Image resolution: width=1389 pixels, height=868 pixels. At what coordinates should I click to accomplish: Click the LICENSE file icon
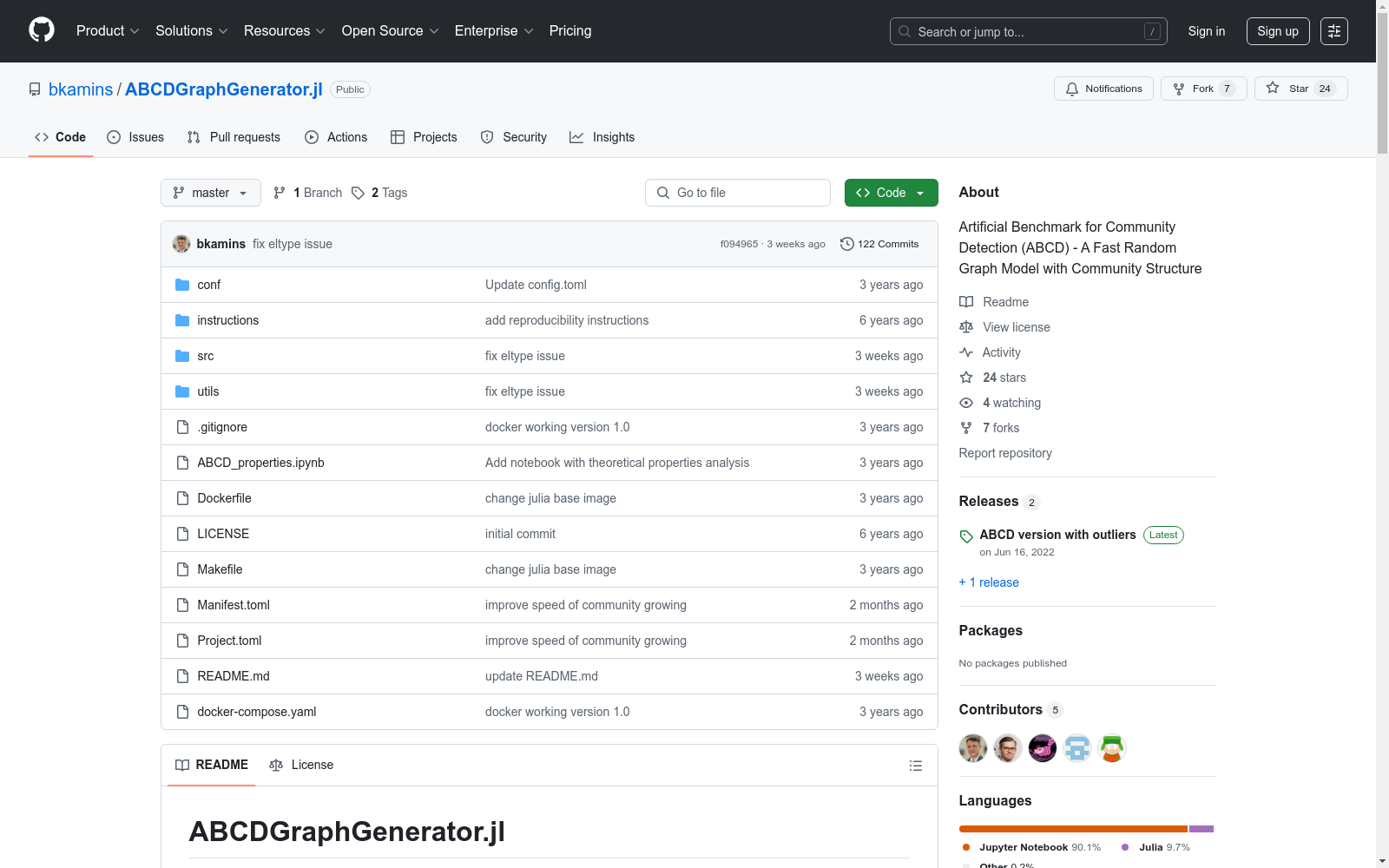[182, 534]
